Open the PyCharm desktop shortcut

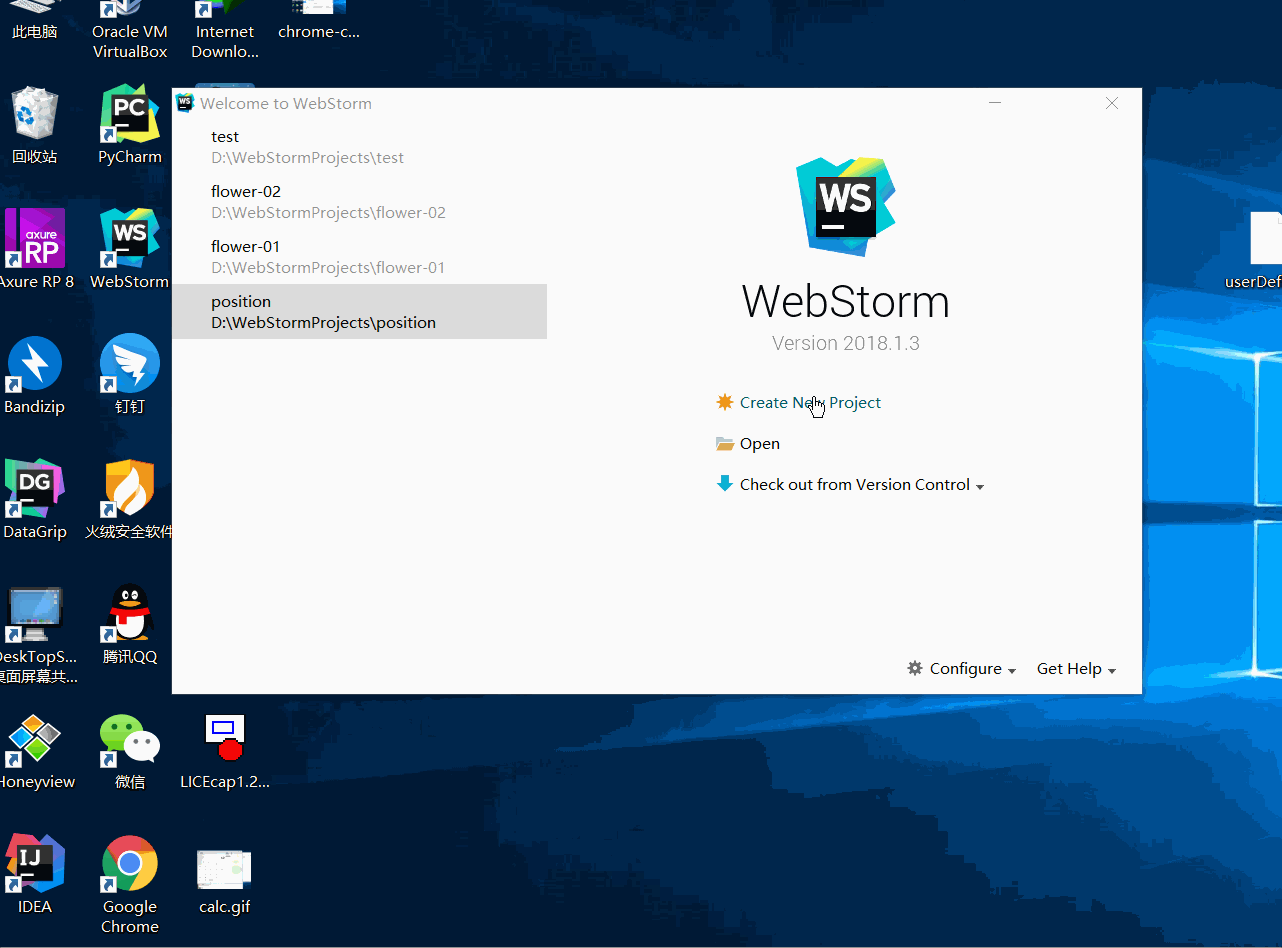click(130, 124)
